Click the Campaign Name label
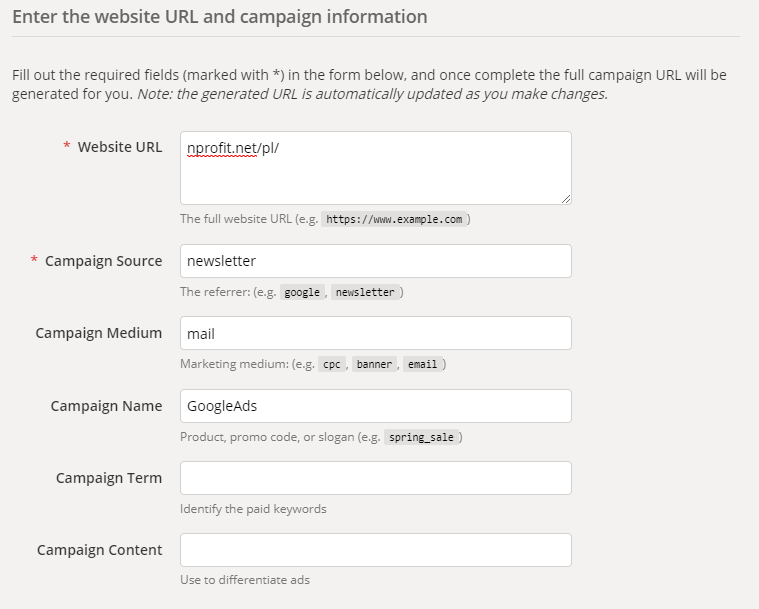 pos(106,406)
